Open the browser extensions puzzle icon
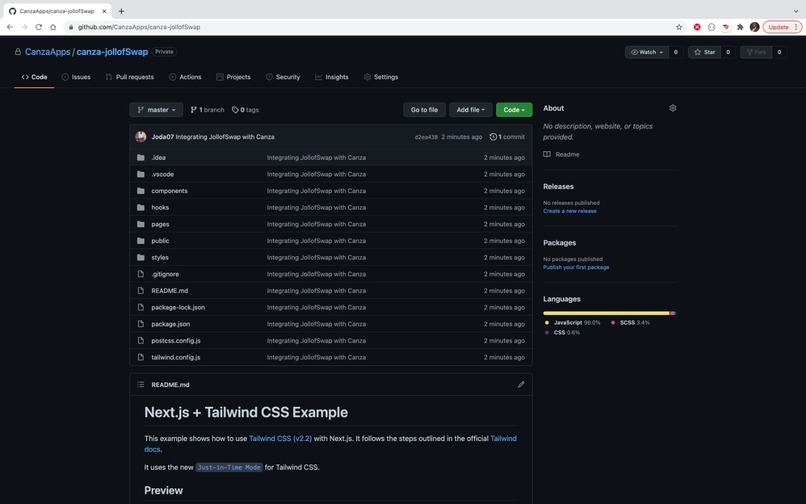Viewport: 806px width, 504px height. (740, 27)
